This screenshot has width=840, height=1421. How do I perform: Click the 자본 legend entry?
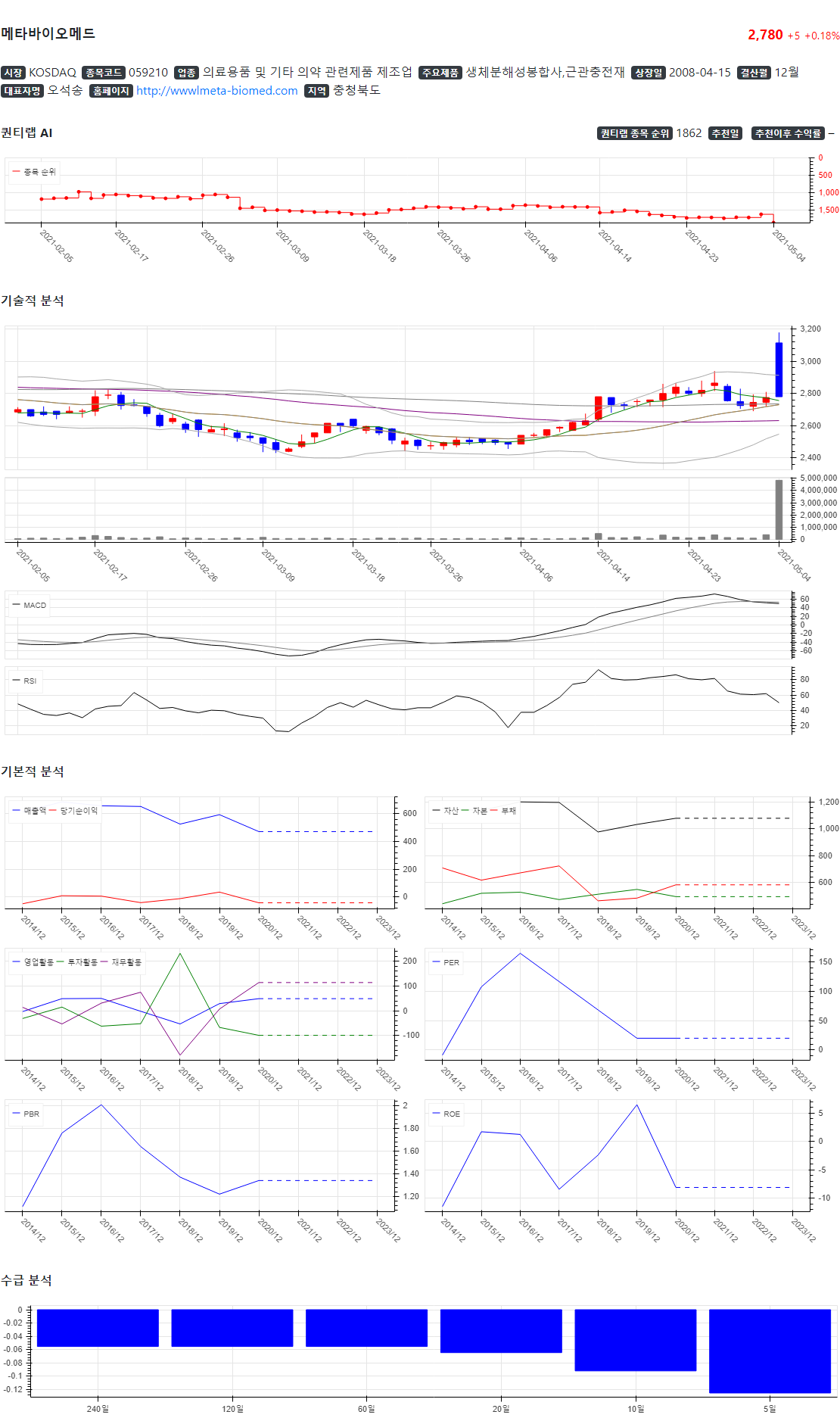coord(474,811)
